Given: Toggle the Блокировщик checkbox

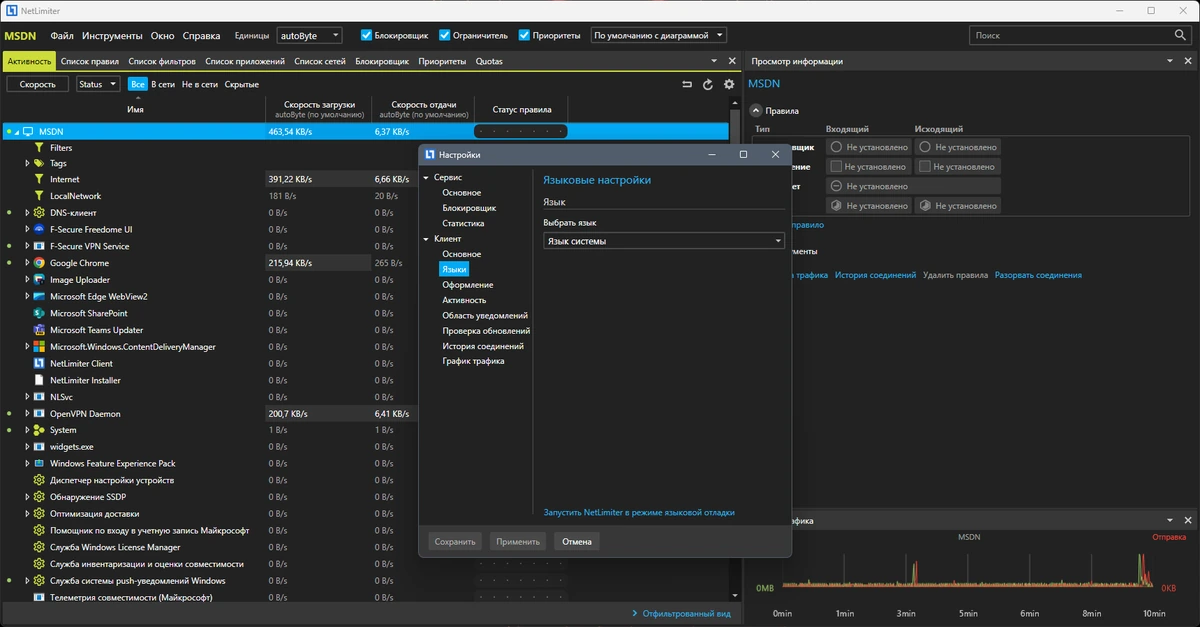Looking at the screenshot, I should point(366,35).
